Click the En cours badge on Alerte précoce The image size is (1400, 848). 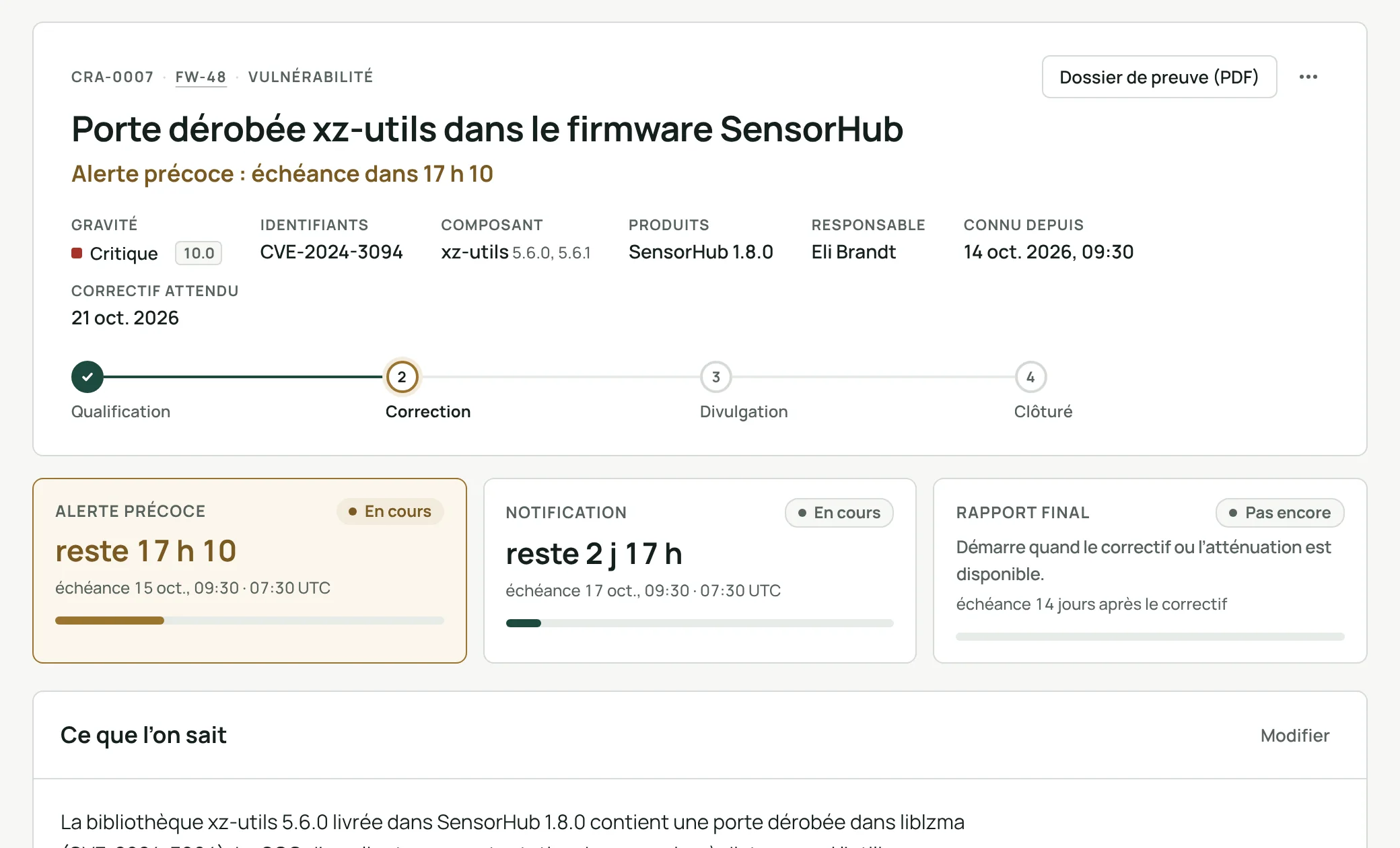pos(390,511)
